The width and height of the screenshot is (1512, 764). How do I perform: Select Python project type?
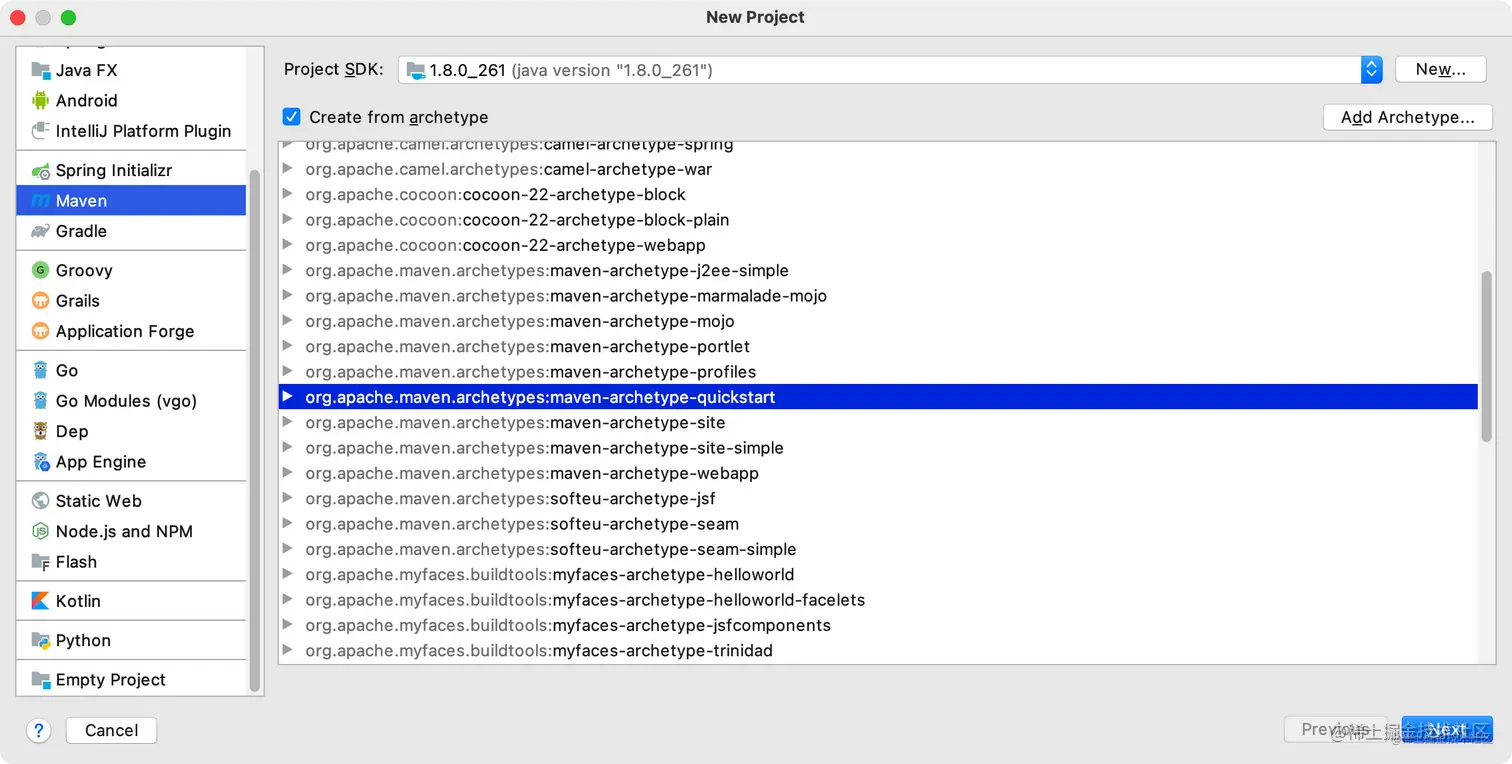(131, 640)
